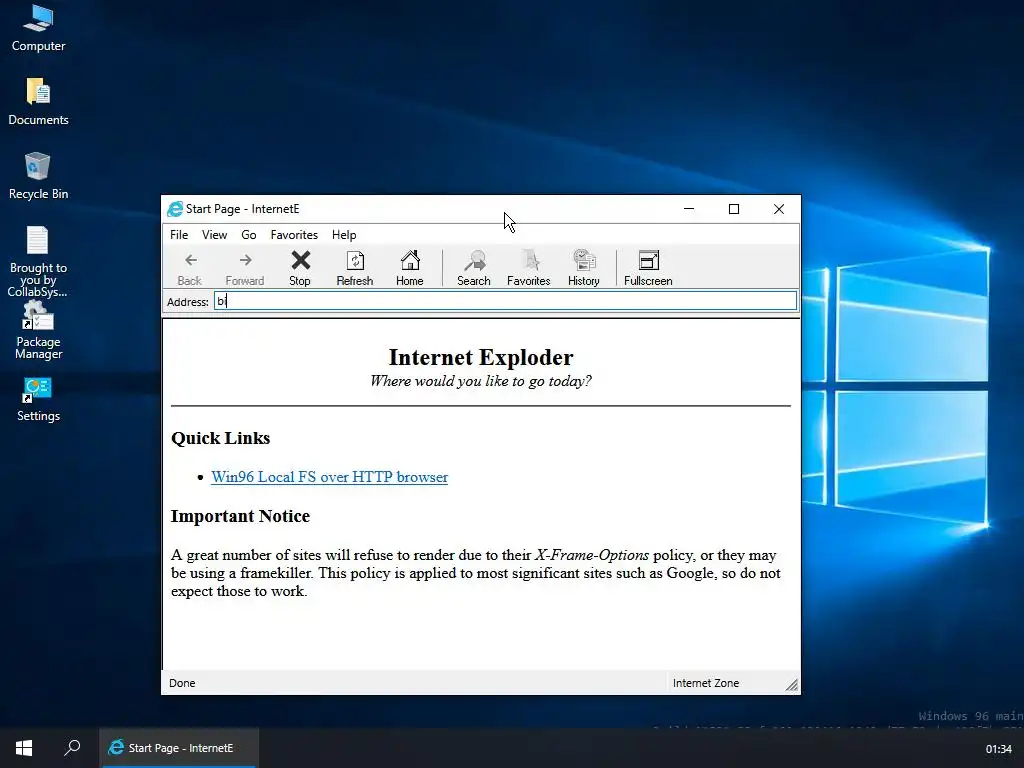The width and height of the screenshot is (1024, 768).
Task: Open the Favorites menu in menu bar
Action: pyautogui.click(x=294, y=235)
